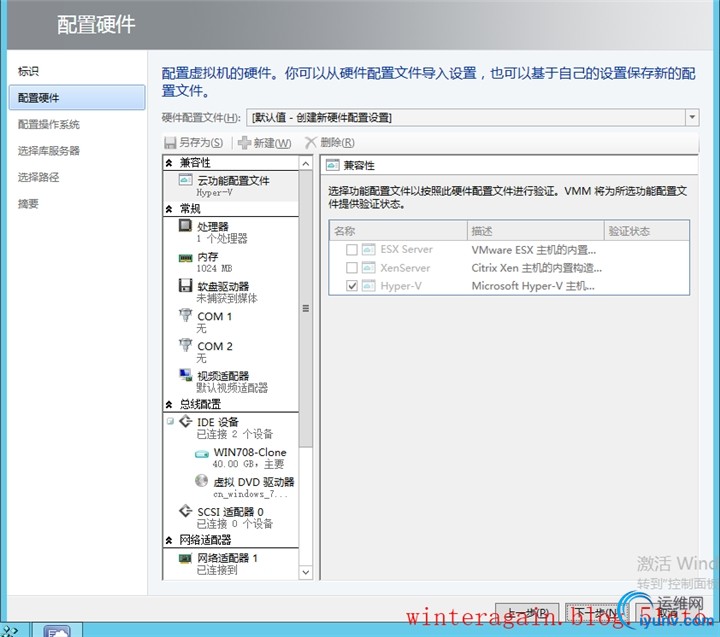
Task: Open the taskbar application icon
Action: tap(57, 631)
